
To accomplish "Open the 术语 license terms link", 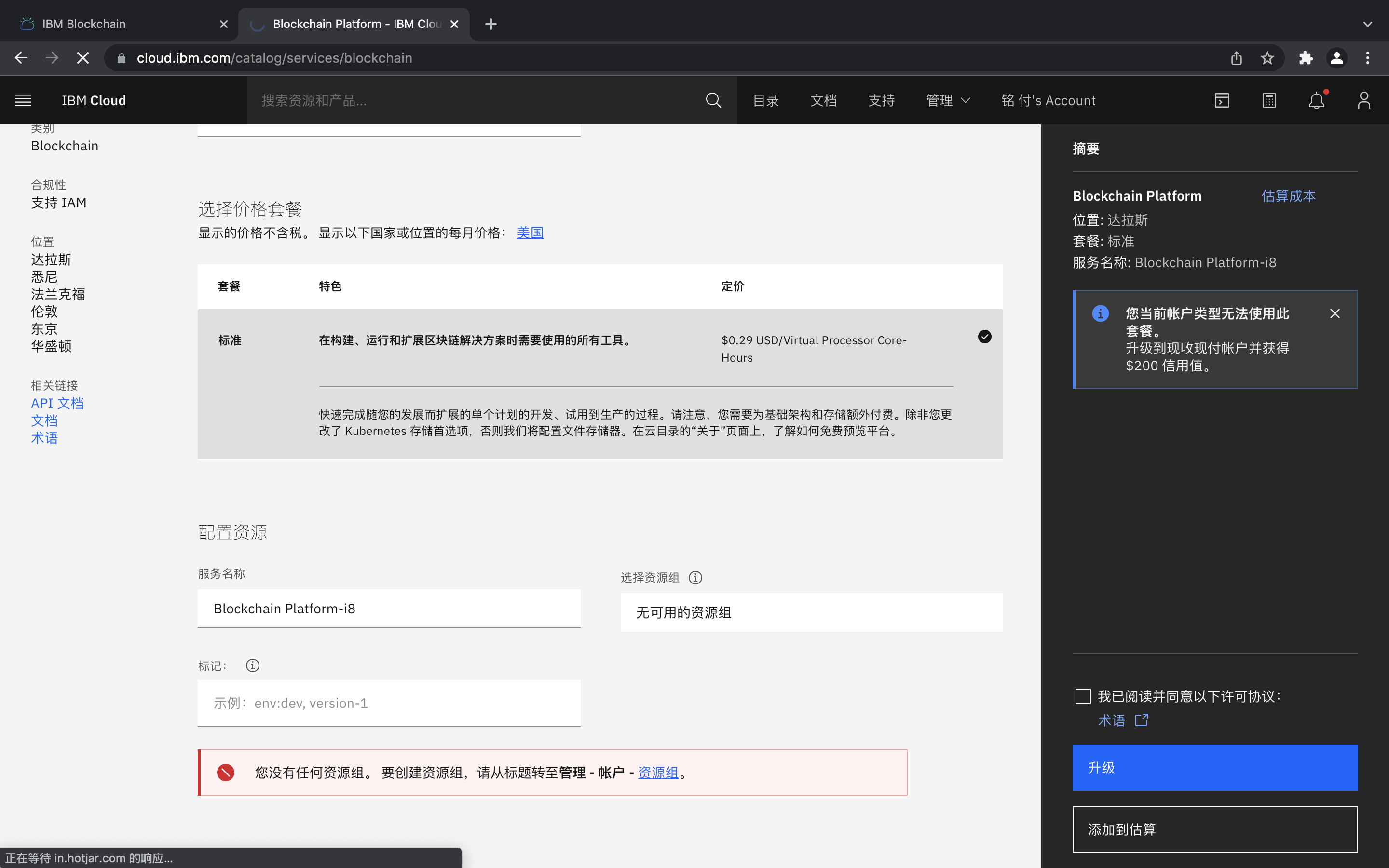I will (x=1111, y=720).
